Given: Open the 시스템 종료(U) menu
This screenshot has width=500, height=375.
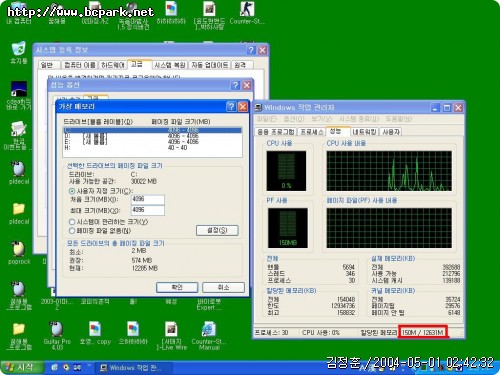Looking at the screenshot, I should 359,119.
